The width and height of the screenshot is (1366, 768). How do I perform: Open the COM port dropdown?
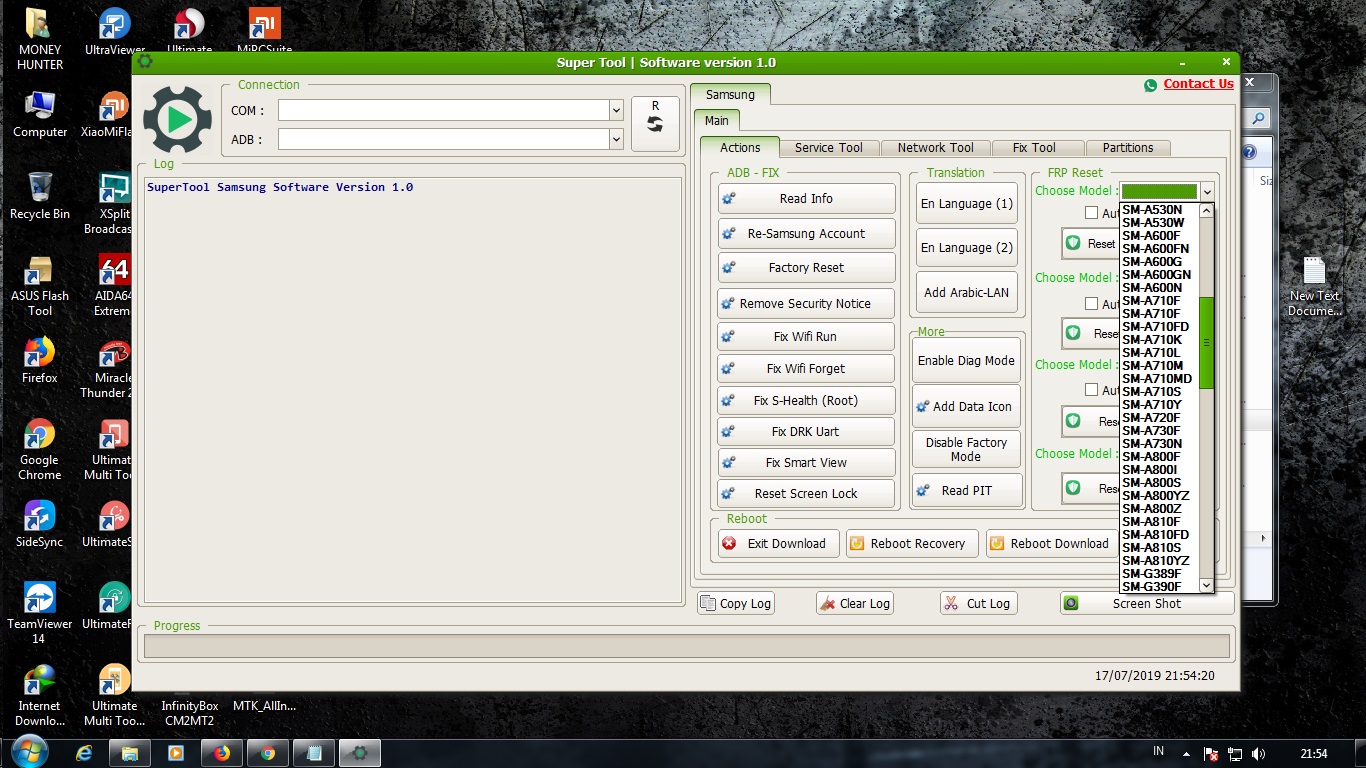tap(616, 110)
